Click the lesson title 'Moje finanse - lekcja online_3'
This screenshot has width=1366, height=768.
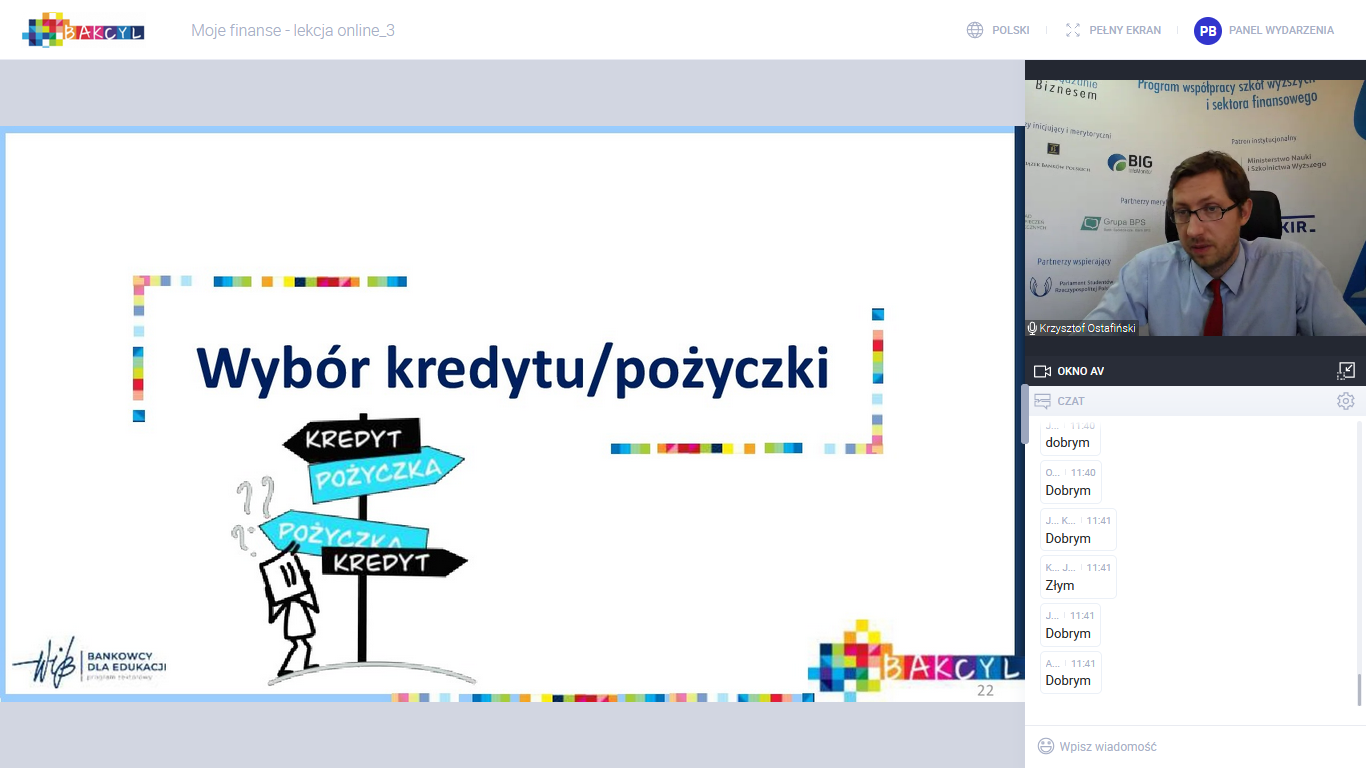293,30
